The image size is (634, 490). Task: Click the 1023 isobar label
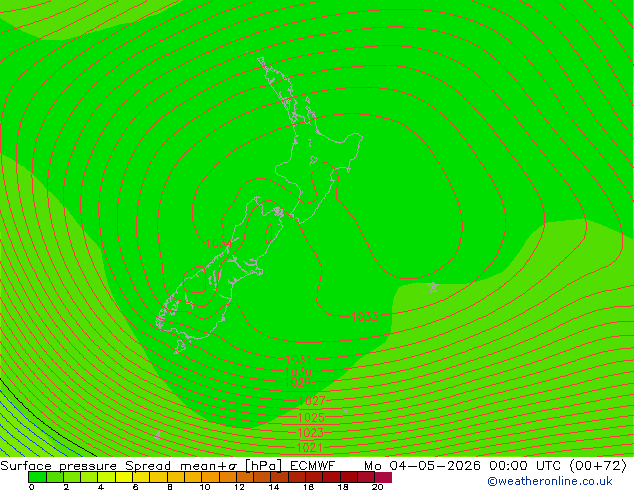tap(311, 433)
